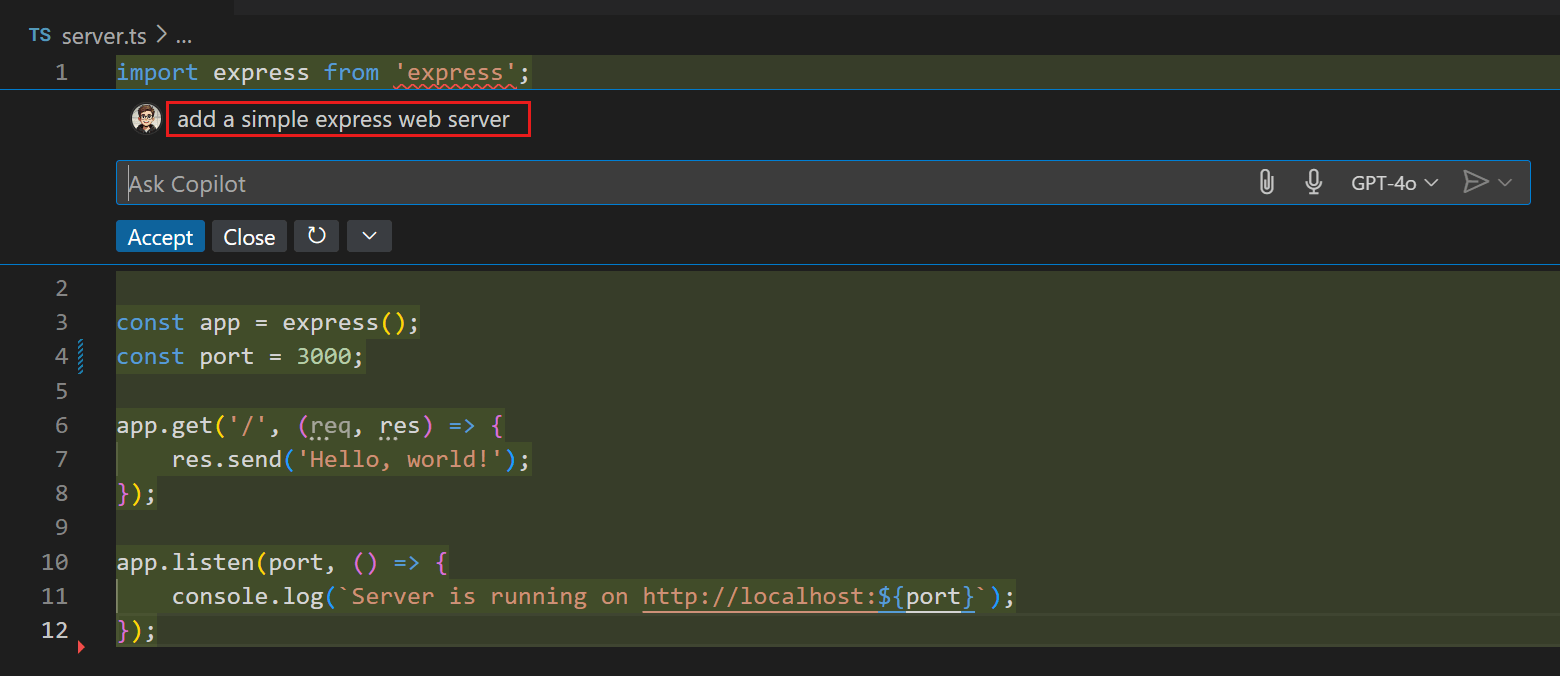
Task: Click the Accept button
Action: (159, 236)
